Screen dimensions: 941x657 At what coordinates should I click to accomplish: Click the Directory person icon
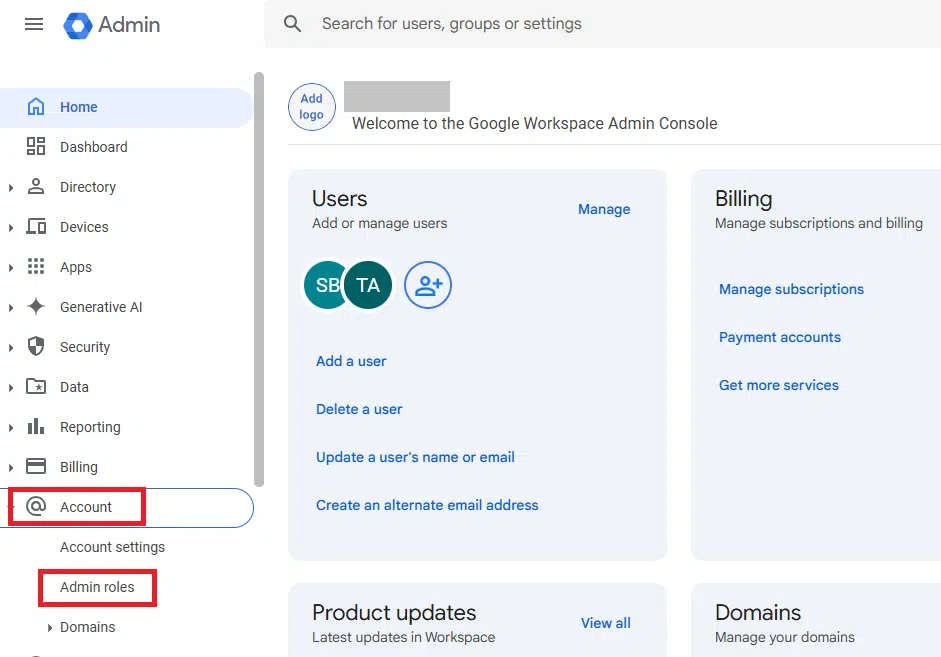36,187
